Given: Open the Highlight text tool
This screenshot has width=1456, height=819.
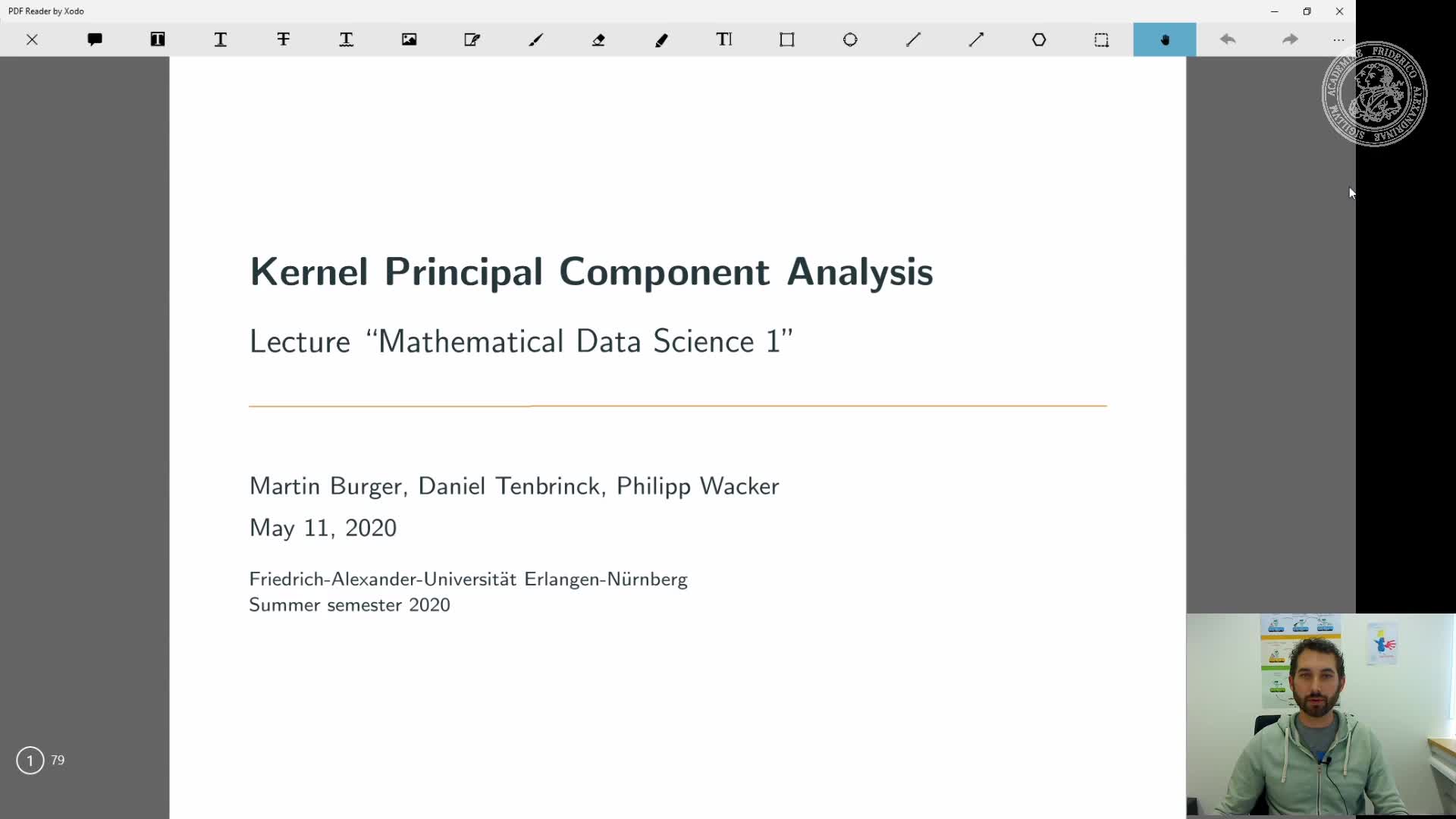Looking at the screenshot, I should (157, 39).
